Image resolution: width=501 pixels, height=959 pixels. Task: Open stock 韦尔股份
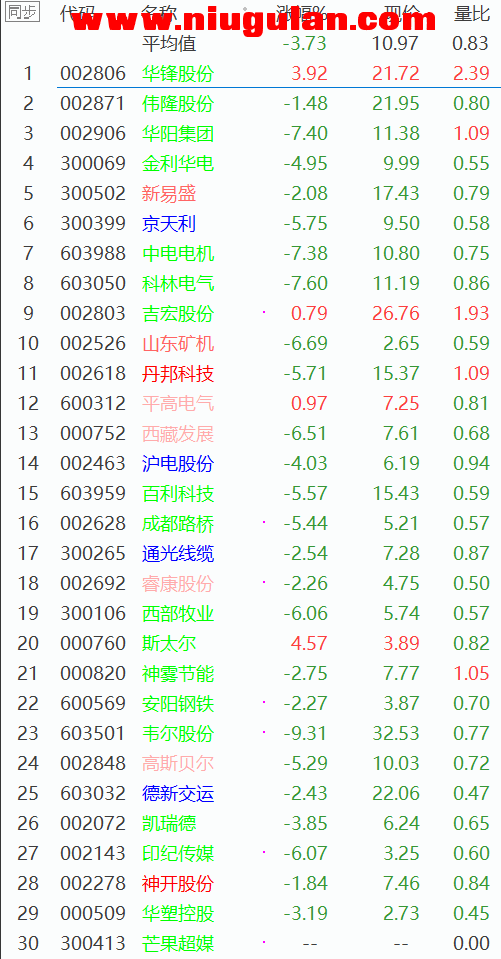point(178,733)
